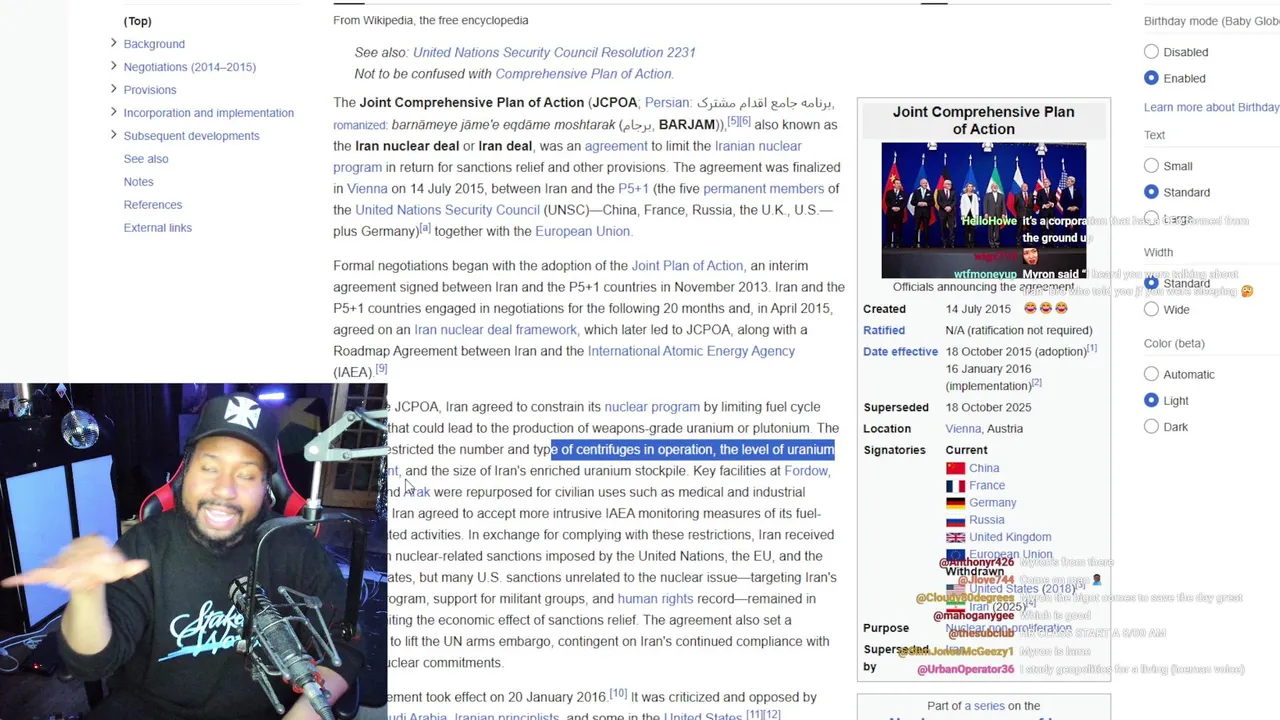Select Wide page width

tap(1151, 310)
